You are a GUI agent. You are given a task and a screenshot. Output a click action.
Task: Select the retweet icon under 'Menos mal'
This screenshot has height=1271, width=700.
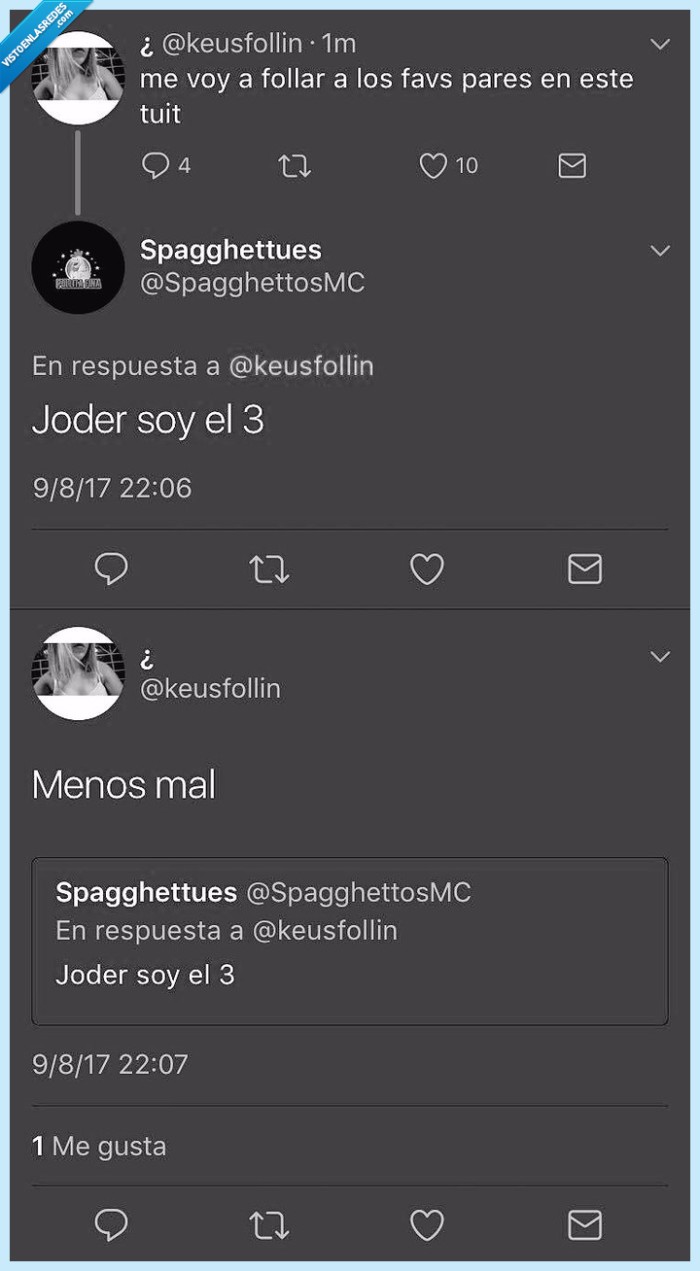(270, 1223)
